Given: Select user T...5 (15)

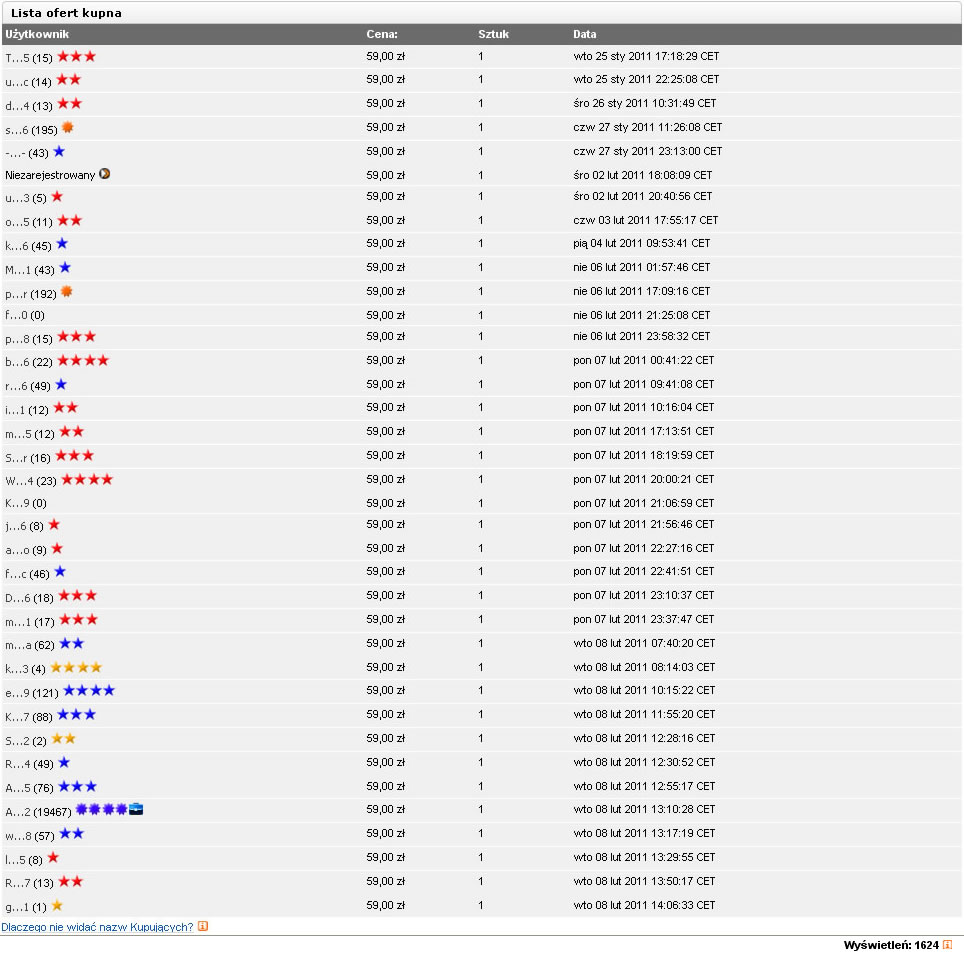Looking at the screenshot, I should pyautogui.click(x=29, y=58).
